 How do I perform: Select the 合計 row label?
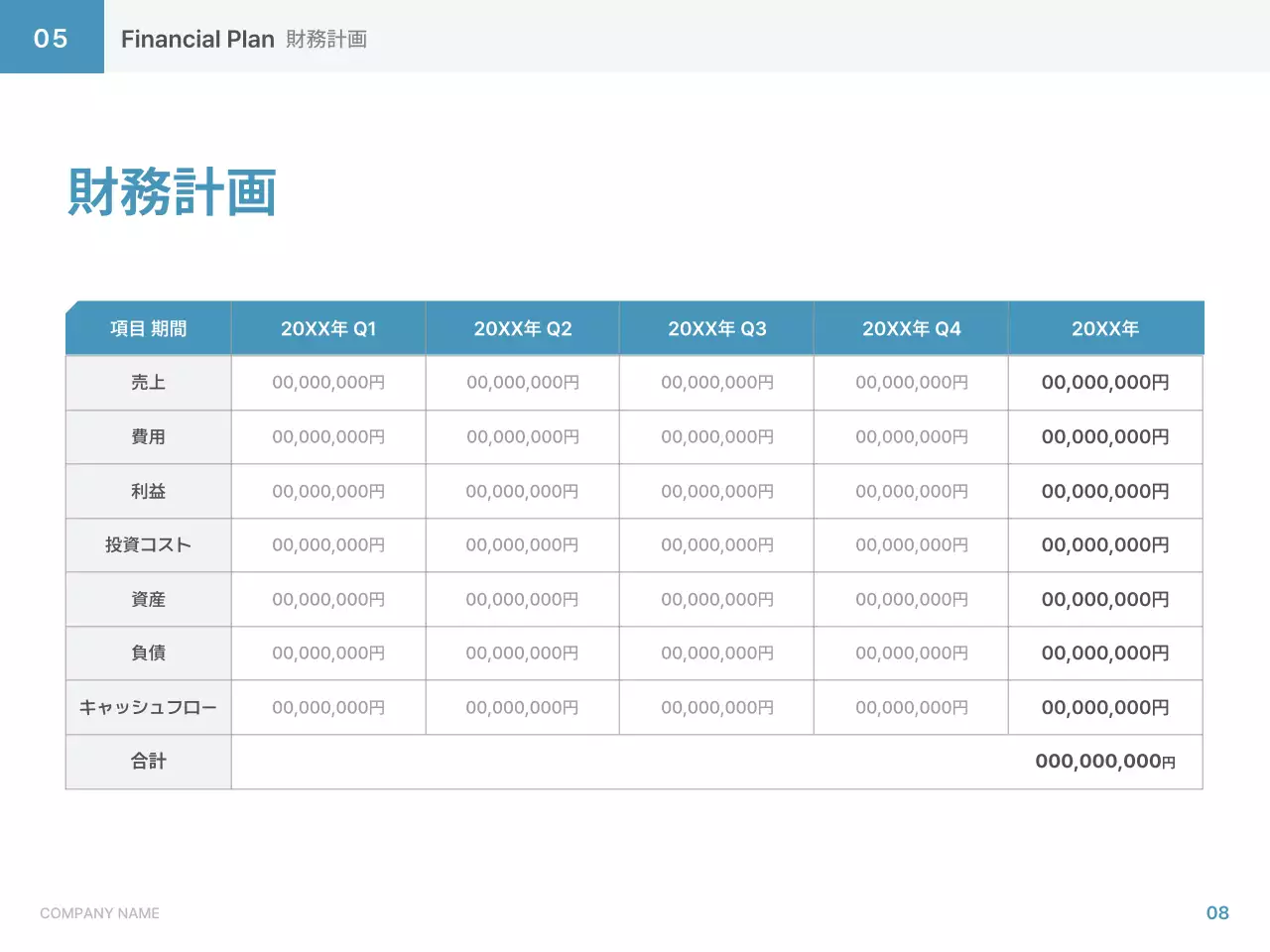point(149,762)
